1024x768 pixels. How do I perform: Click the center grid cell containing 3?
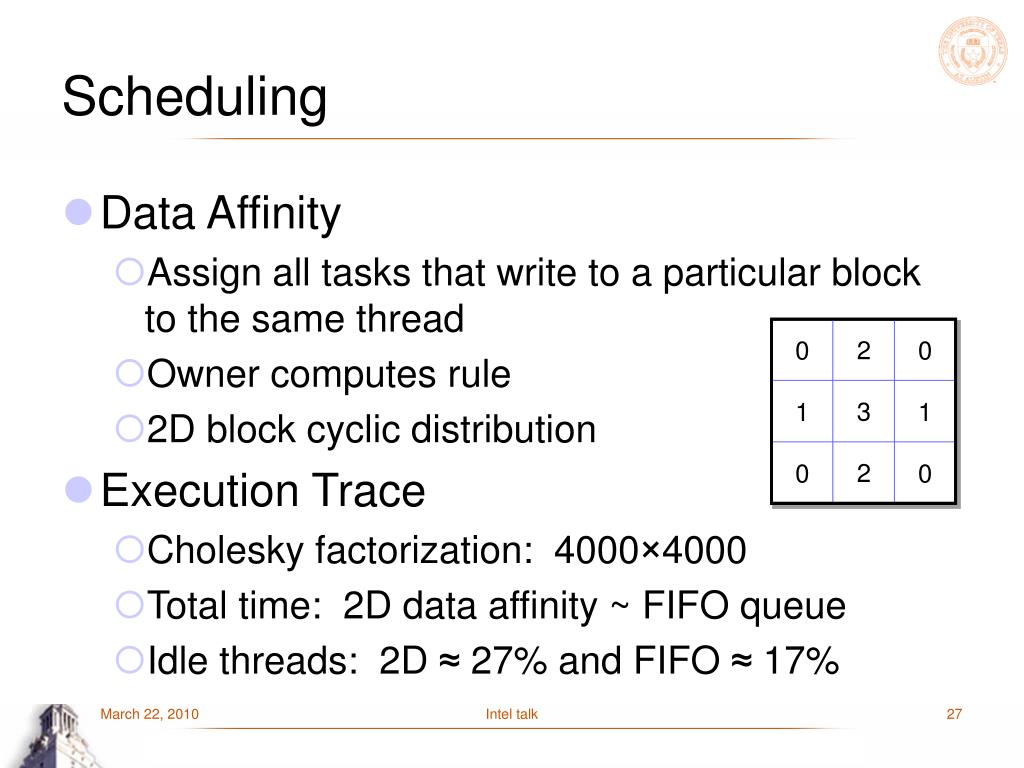(x=863, y=411)
